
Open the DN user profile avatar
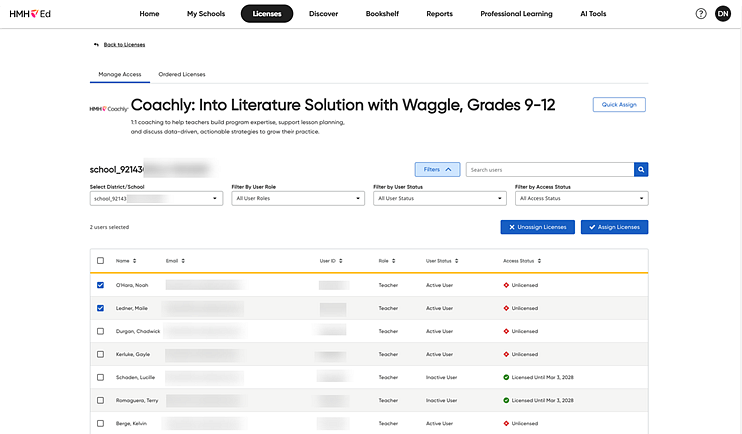point(723,14)
